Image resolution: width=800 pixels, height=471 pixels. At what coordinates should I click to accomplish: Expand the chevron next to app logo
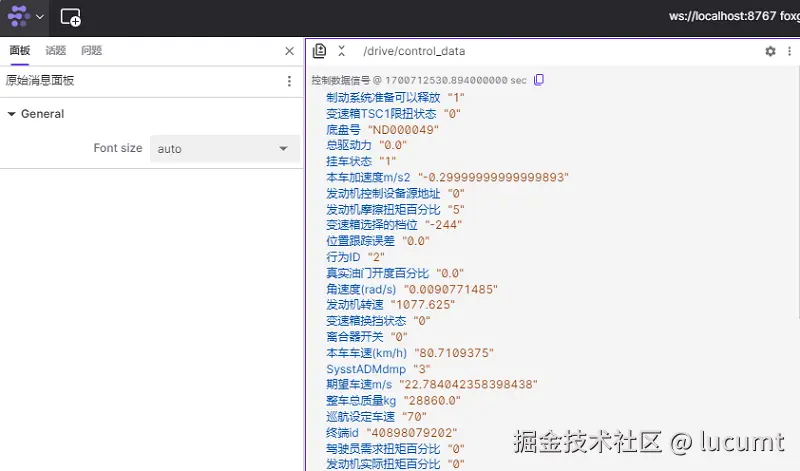coord(40,17)
